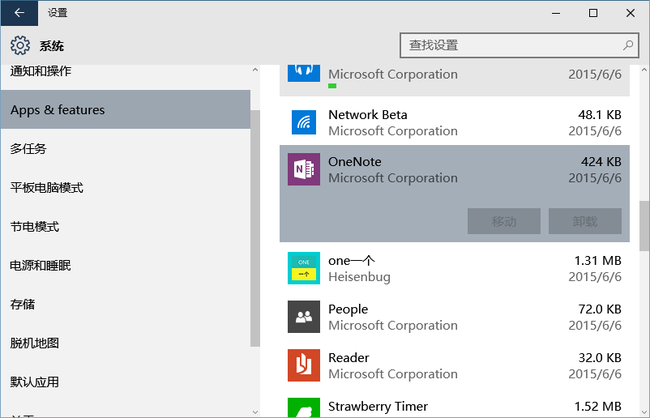Click the Network Beta app icon
The height and width of the screenshot is (418, 650).
tap(304, 123)
